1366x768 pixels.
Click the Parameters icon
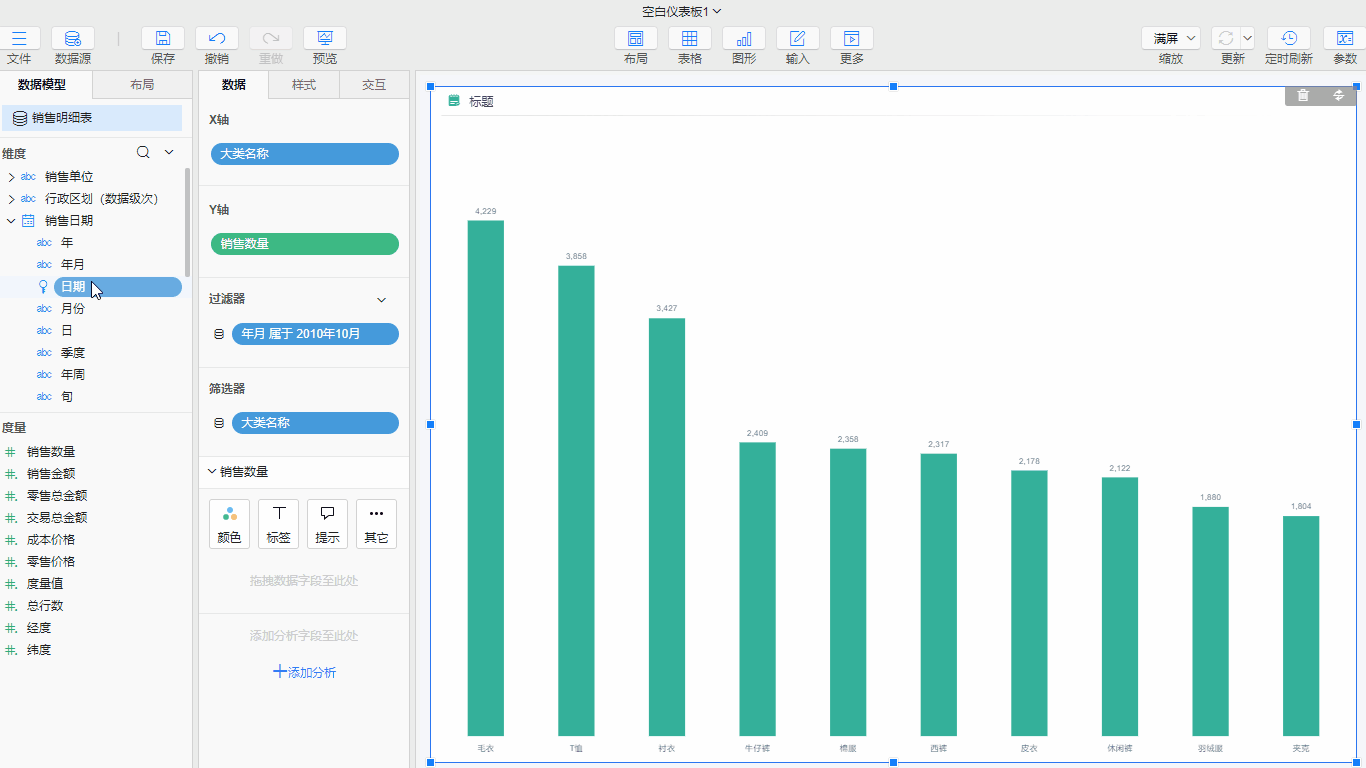click(1345, 39)
